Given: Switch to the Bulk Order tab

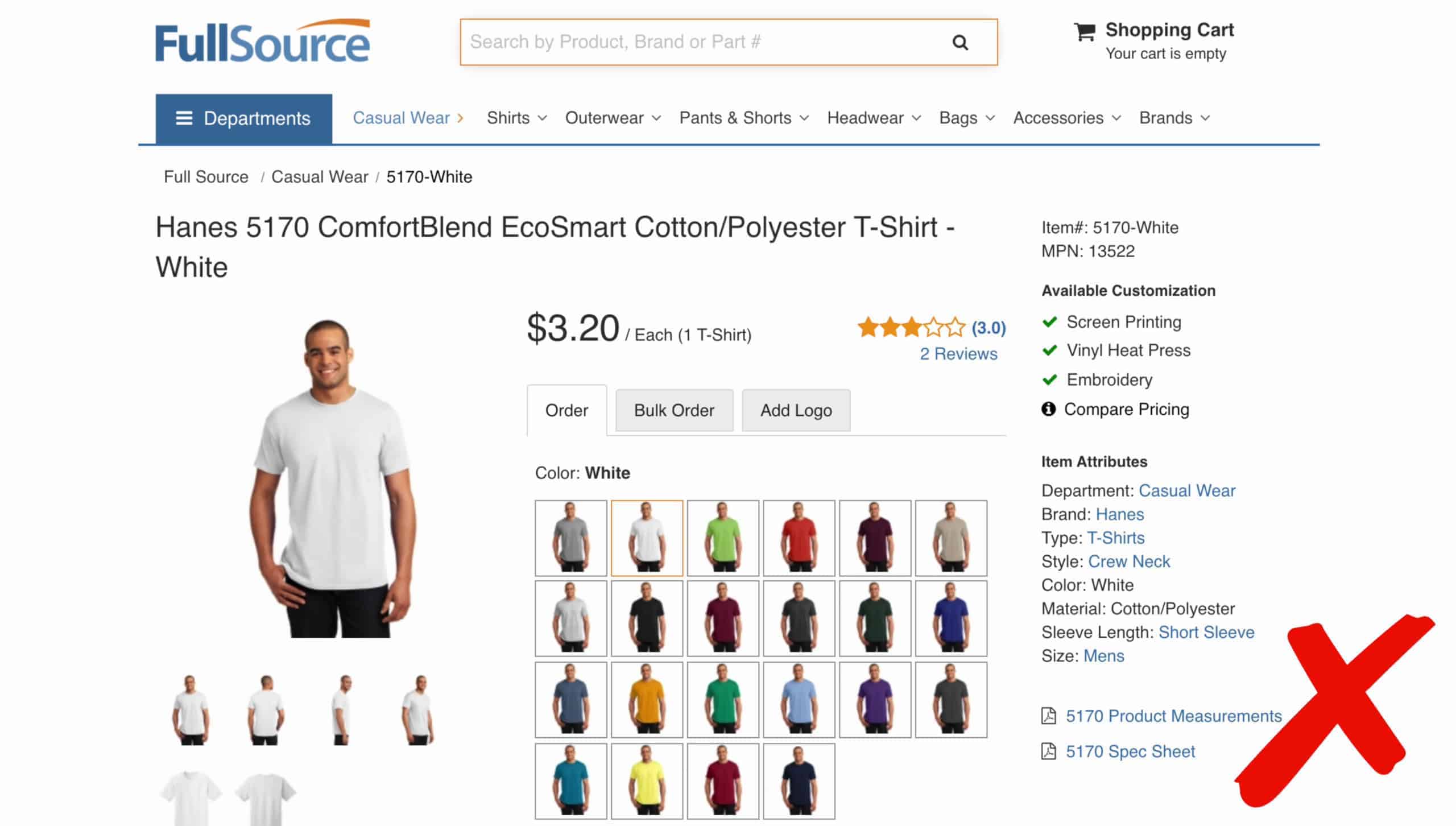Looking at the screenshot, I should coord(674,410).
